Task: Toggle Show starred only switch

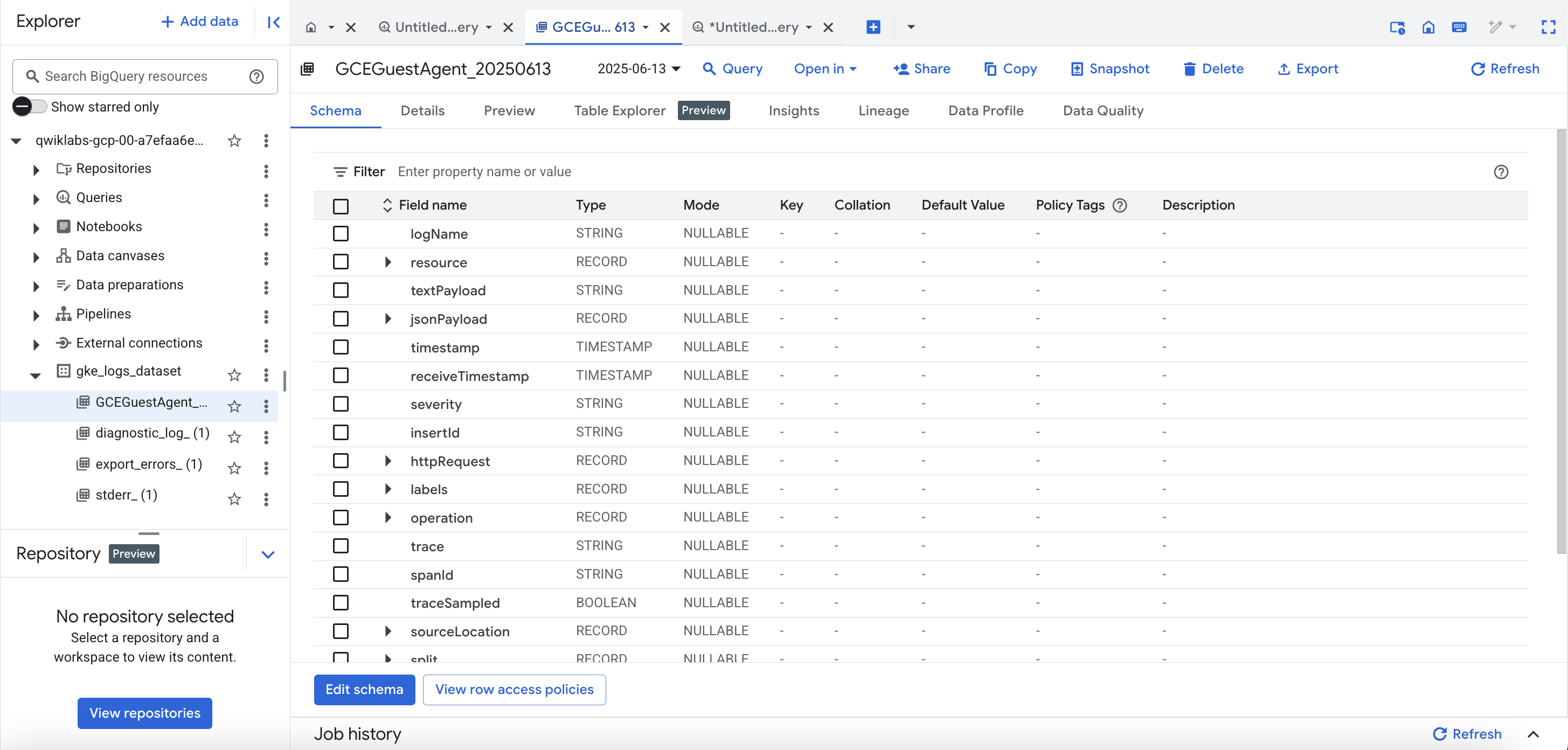Action: tap(30, 107)
